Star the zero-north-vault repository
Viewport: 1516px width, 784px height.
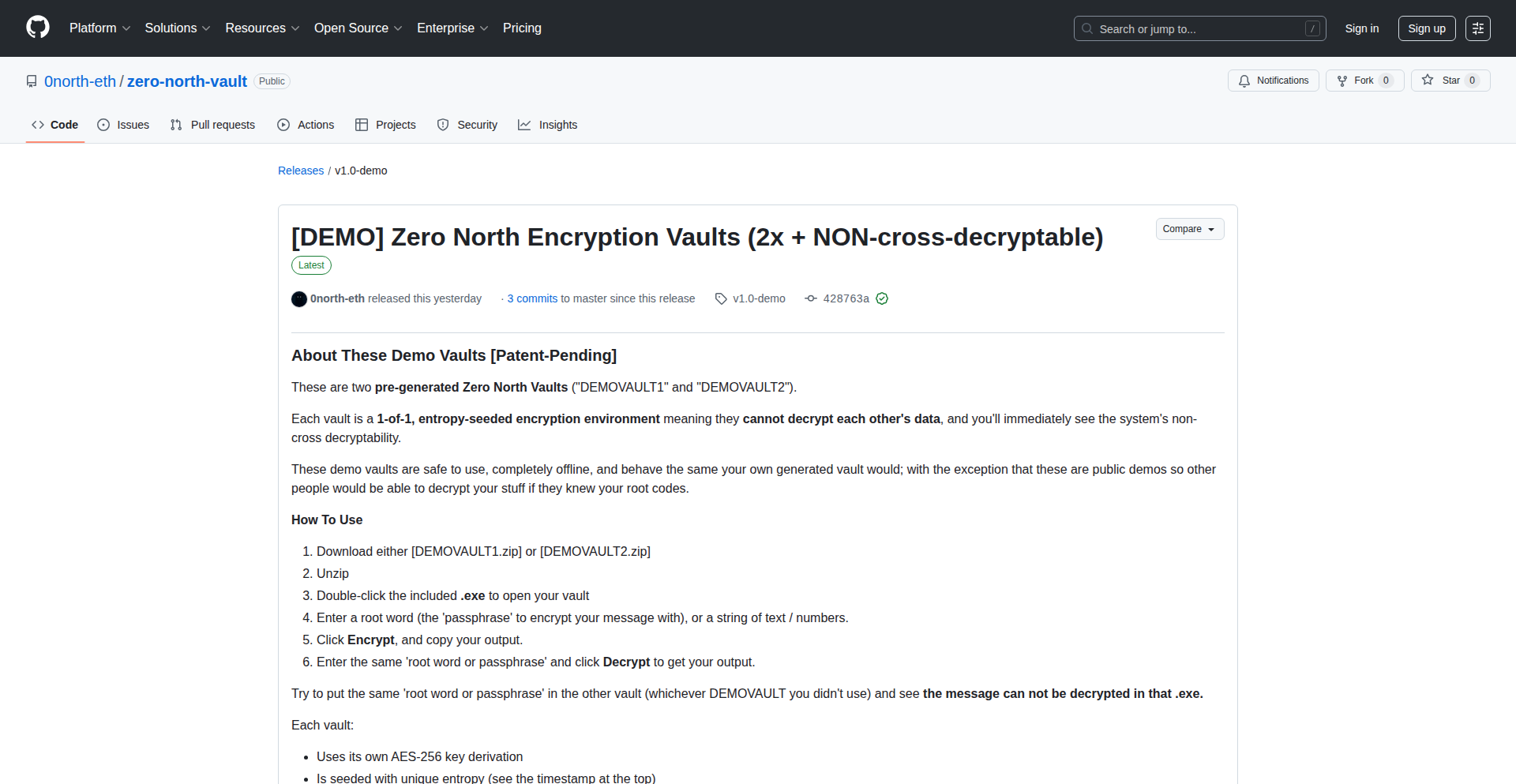point(1450,80)
